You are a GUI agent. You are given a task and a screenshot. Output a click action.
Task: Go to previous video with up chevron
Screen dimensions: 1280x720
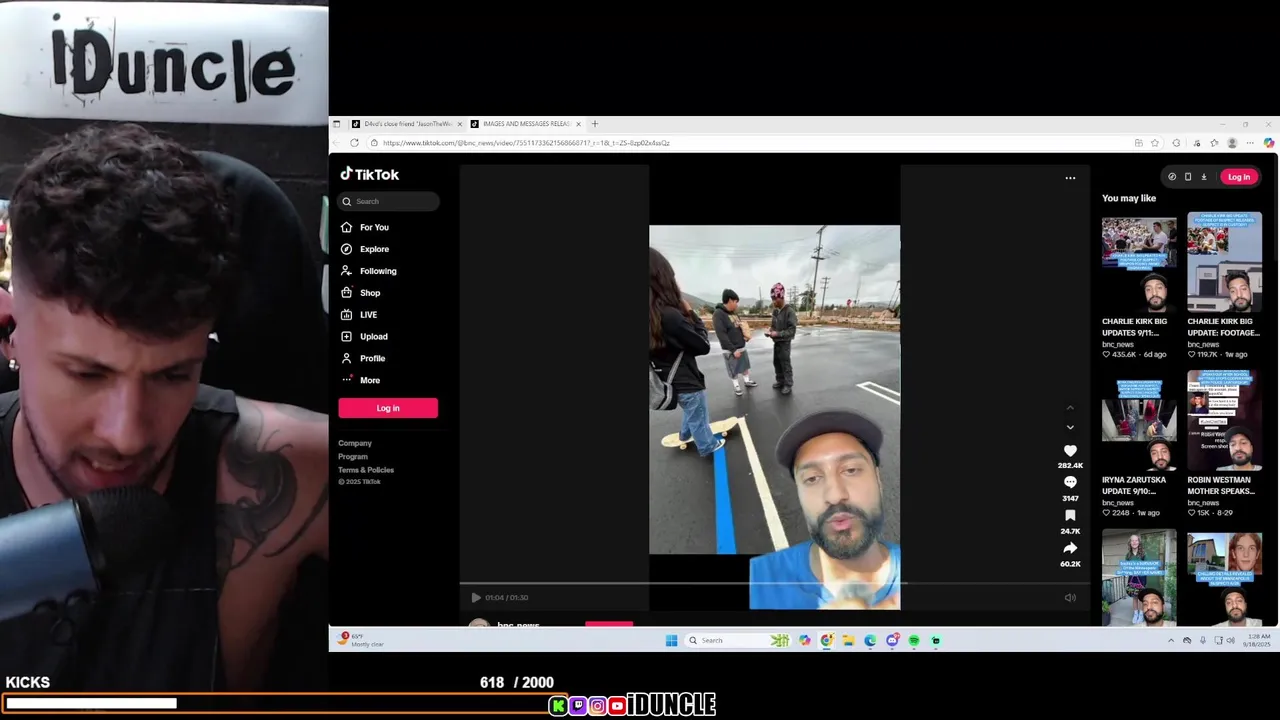click(x=1070, y=408)
